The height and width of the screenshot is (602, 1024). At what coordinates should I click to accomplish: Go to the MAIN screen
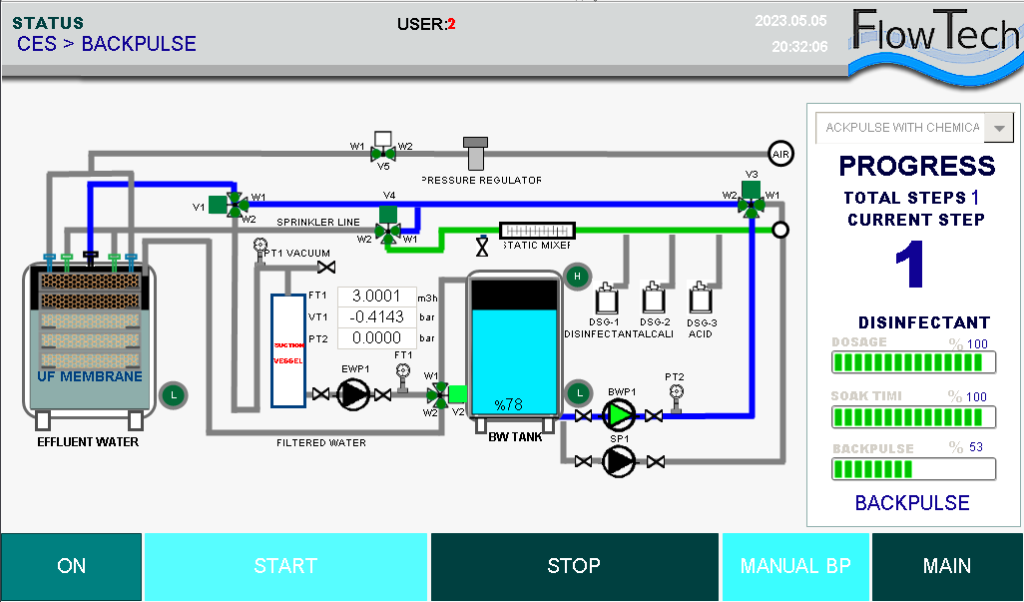[x=946, y=566]
